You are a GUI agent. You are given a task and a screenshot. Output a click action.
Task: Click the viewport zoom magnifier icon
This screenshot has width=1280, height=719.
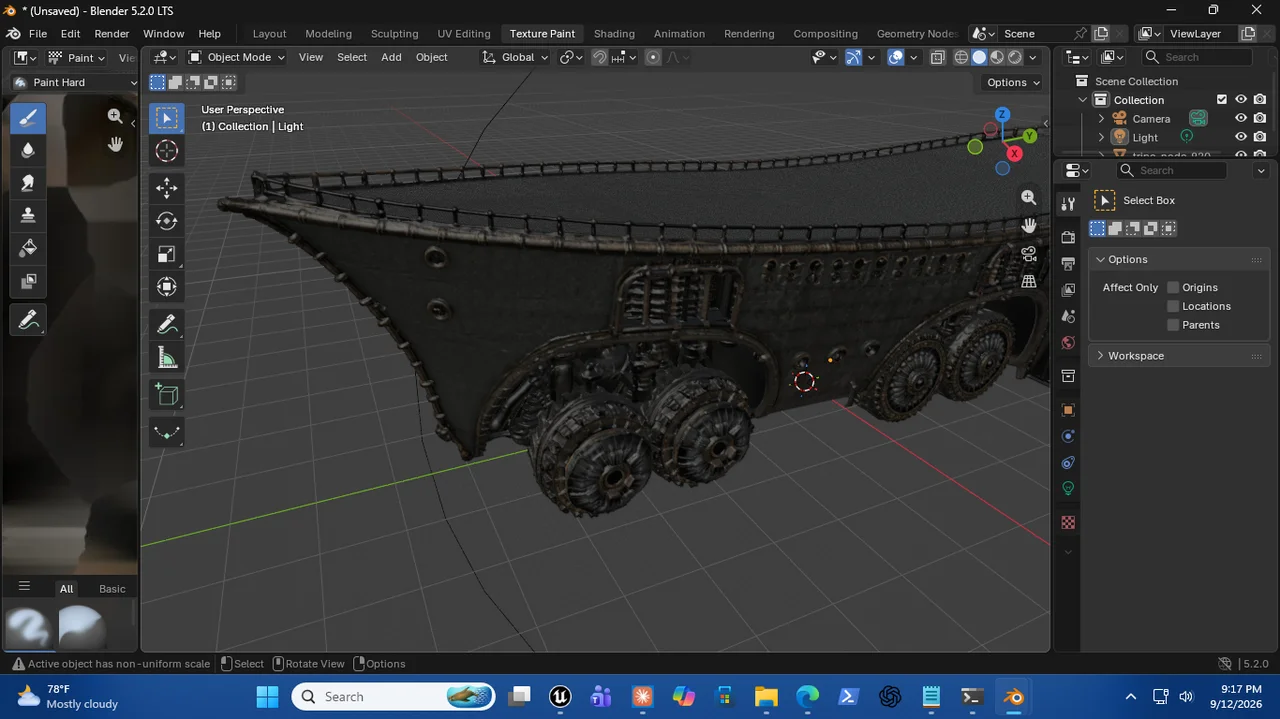[1029, 198]
